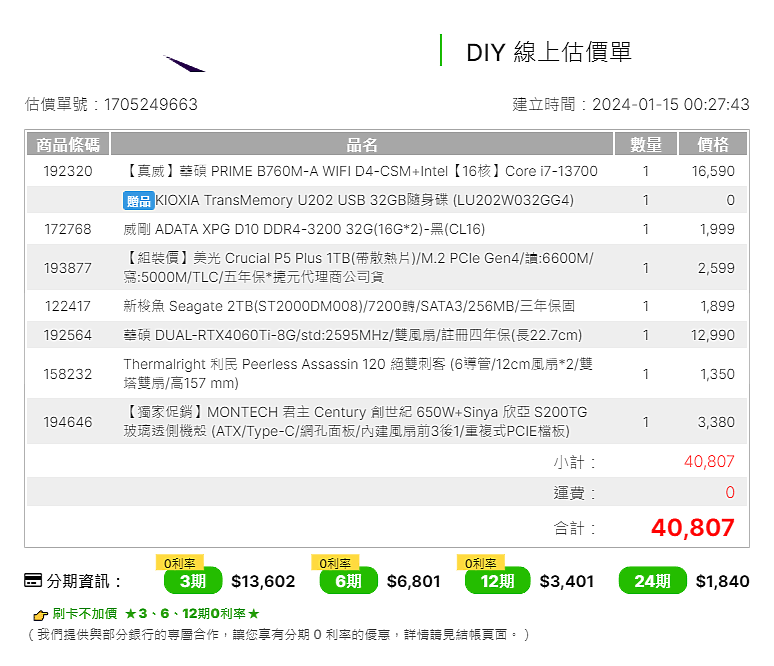Viewport: 774px width, 666px height.
Task: Click the DIY 線上估價單 title
Action: 549,52
